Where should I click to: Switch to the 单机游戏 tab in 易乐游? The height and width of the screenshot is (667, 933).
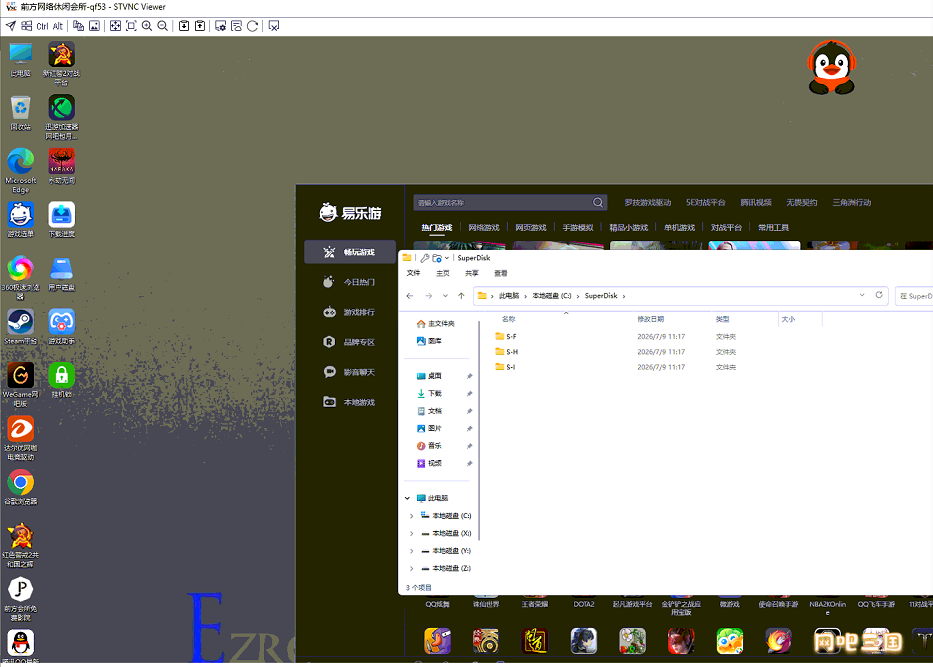point(680,227)
